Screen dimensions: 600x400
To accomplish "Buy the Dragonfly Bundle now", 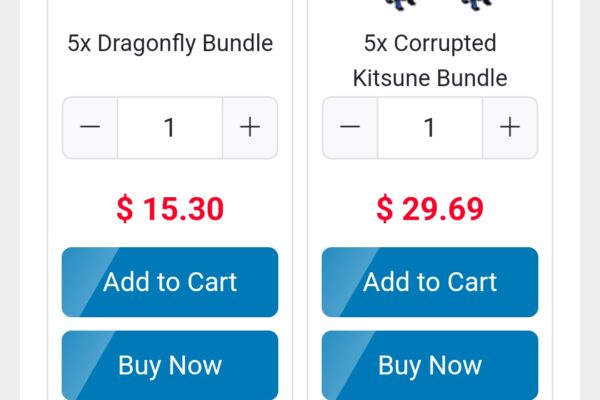I will click(170, 365).
